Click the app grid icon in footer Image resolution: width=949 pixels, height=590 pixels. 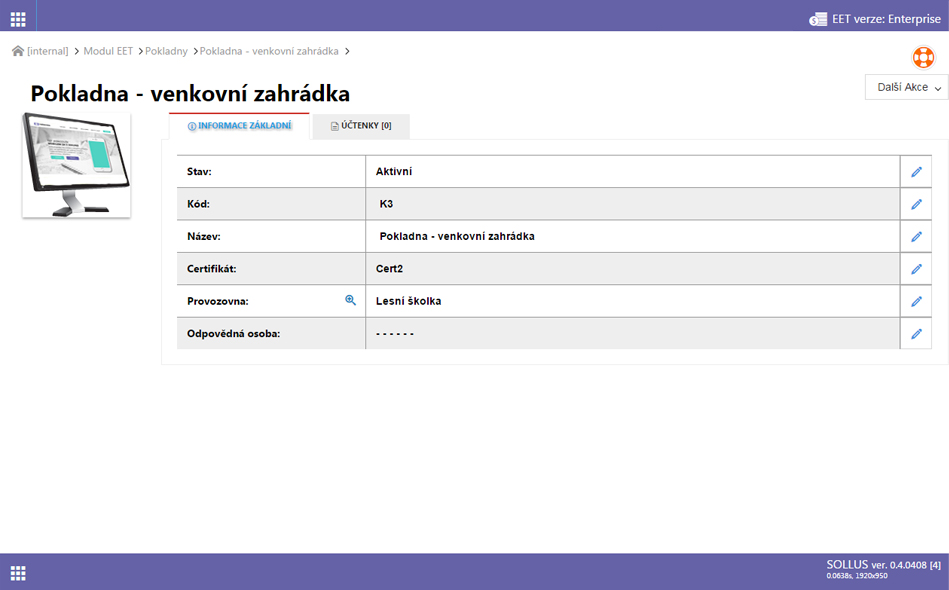[18, 573]
